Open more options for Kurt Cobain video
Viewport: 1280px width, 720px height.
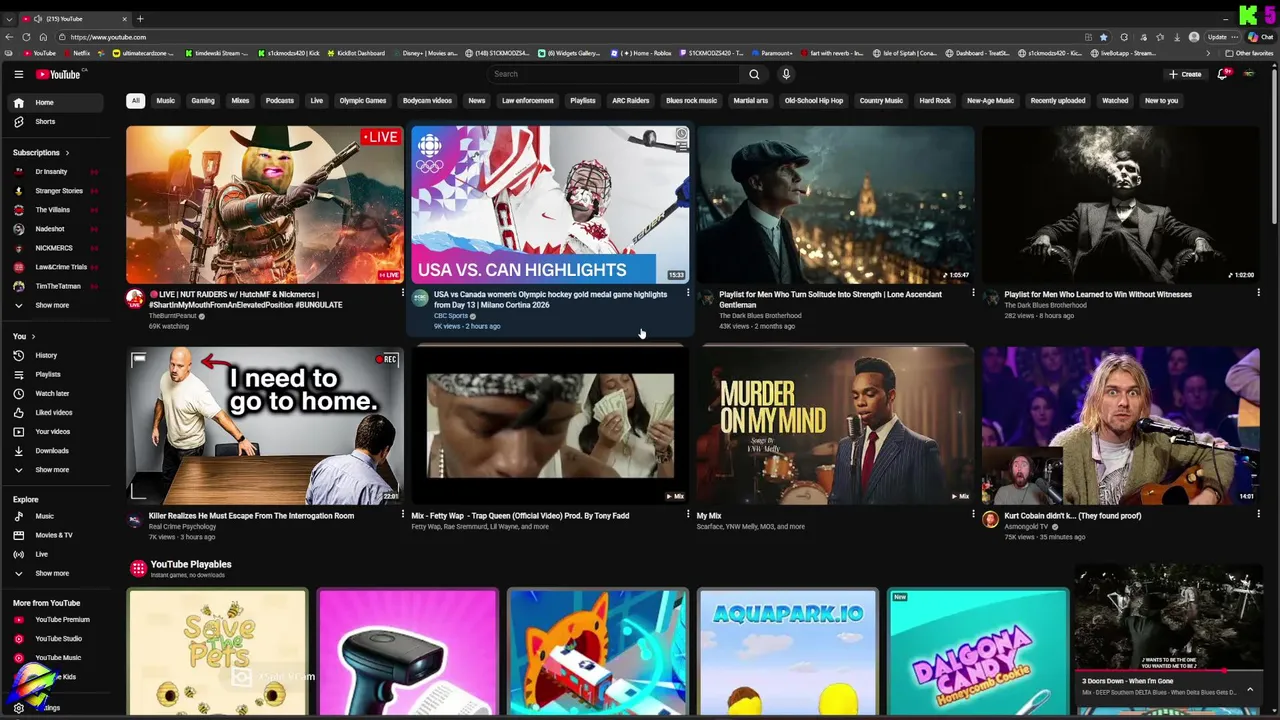[1258, 515]
